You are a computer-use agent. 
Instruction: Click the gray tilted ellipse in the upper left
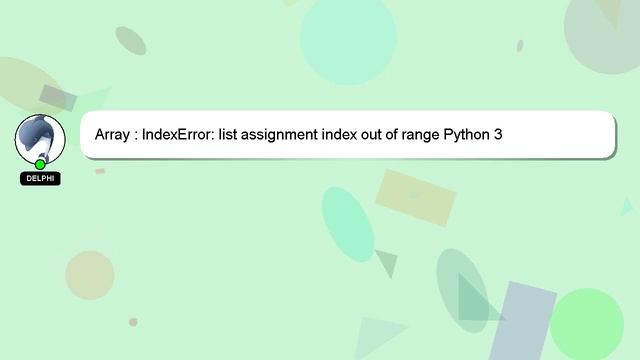tap(131, 41)
